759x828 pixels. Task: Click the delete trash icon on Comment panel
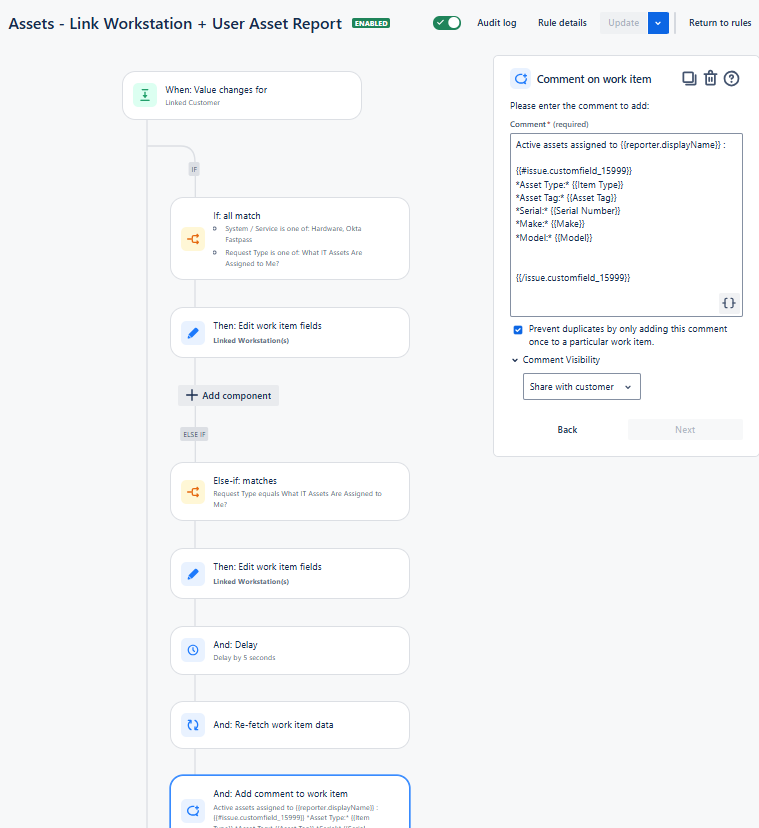(710, 77)
